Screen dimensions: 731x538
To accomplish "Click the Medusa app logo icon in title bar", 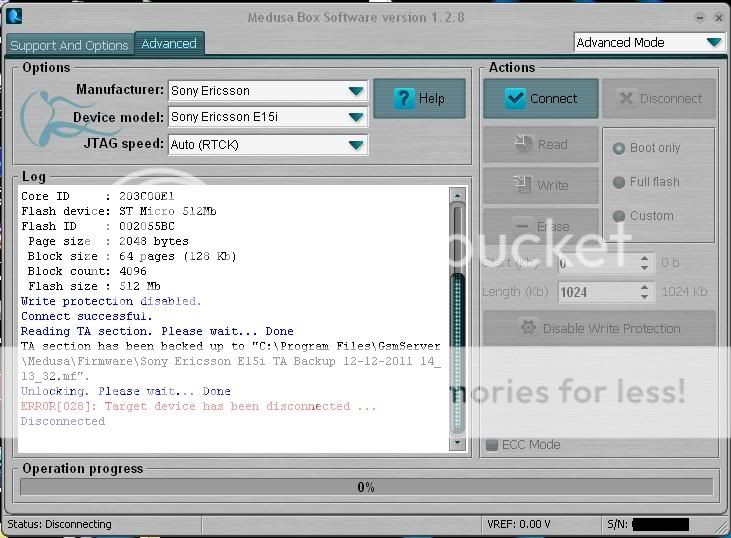I will tap(14, 16).
